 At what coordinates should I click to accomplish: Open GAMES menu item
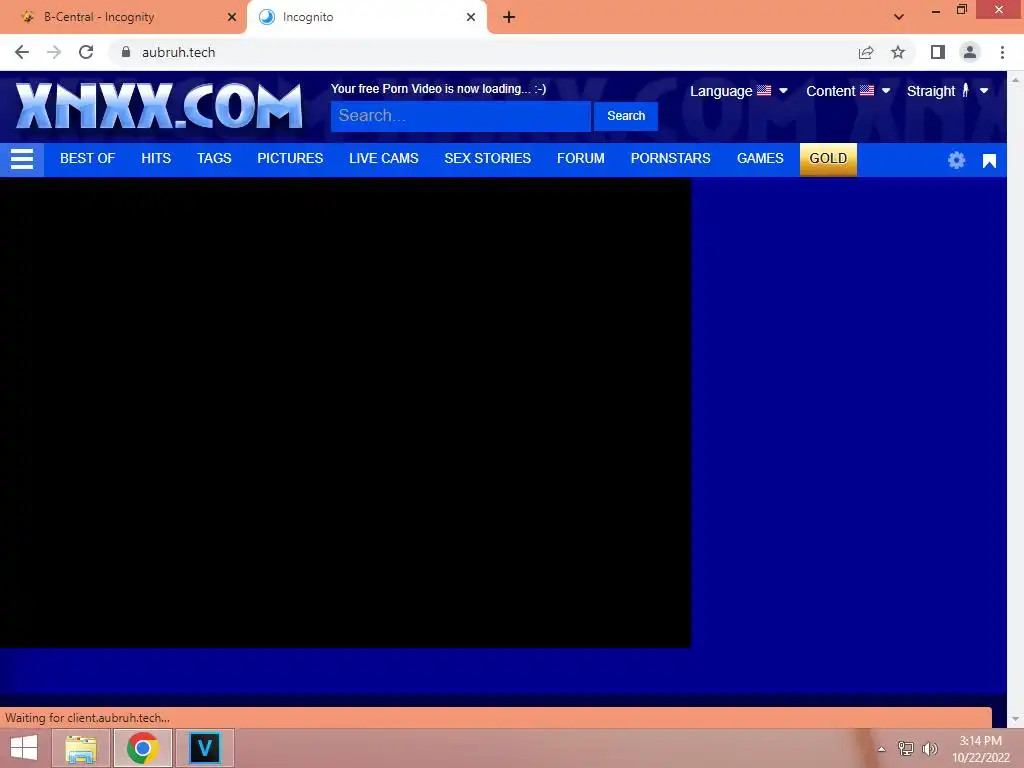[x=760, y=159]
